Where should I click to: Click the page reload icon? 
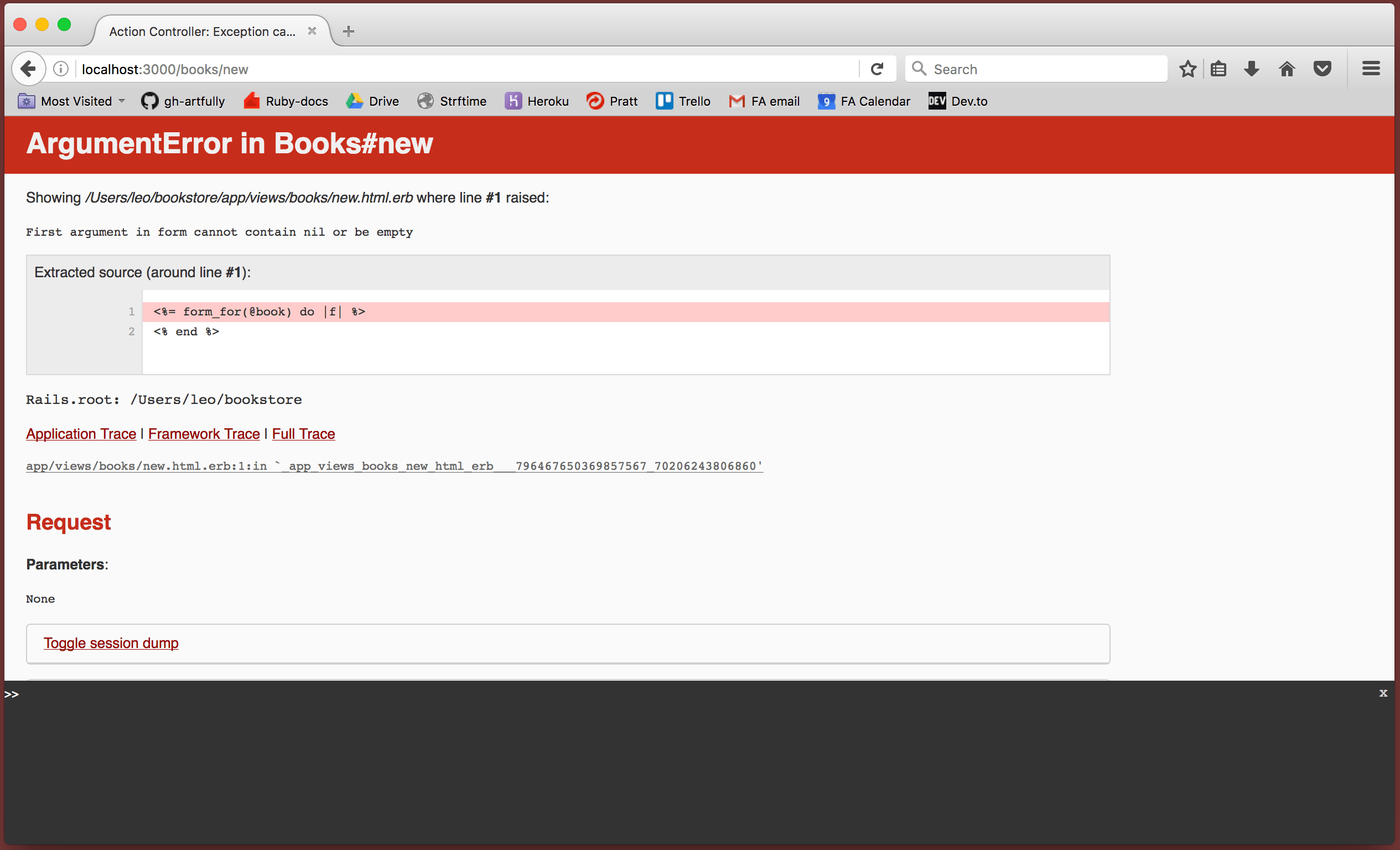(x=877, y=69)
